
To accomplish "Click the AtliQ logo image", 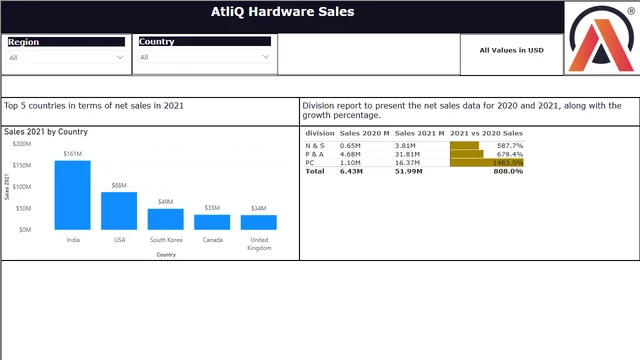I will [x=602, y=38].
